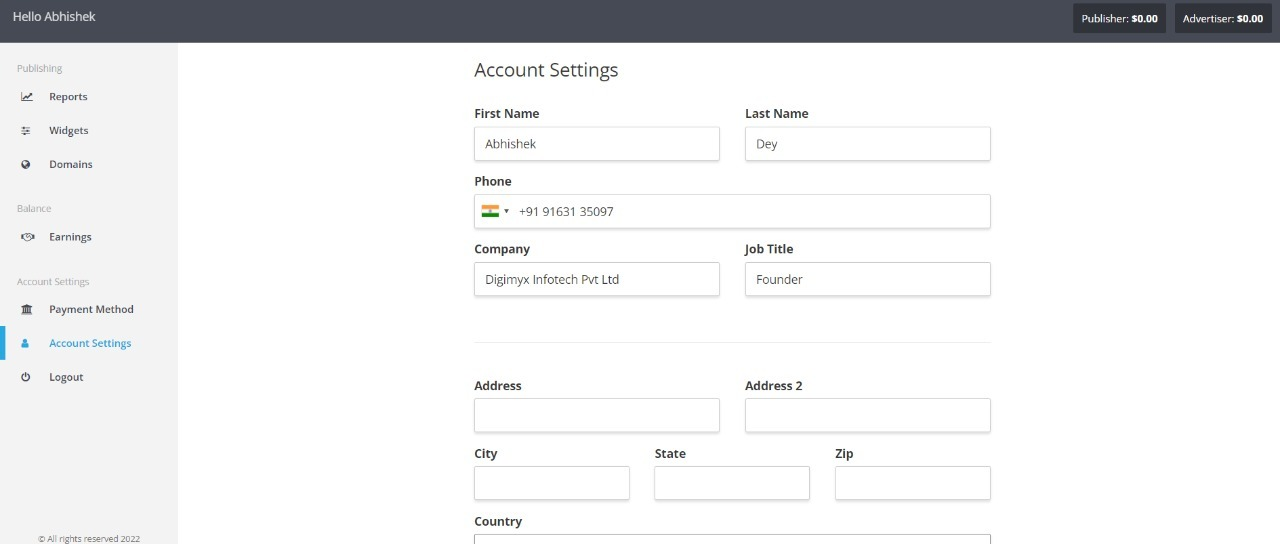This screenshot has height=544, width=1280.
Task: Click the All rights reserved 2022 footer text
Action: tap(89, 539)
